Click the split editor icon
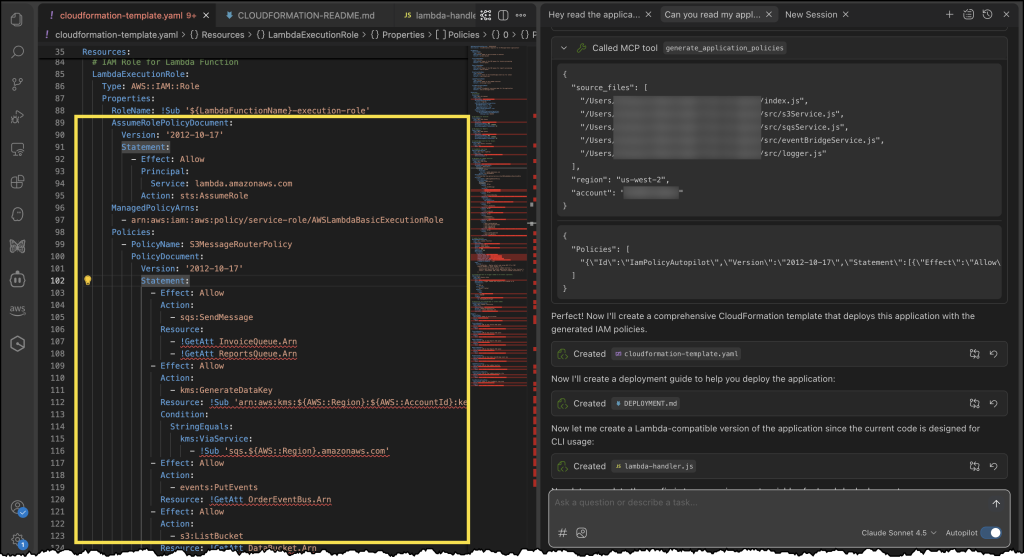The width and height of the screenshot is (1024, 557). pos(503,15)
